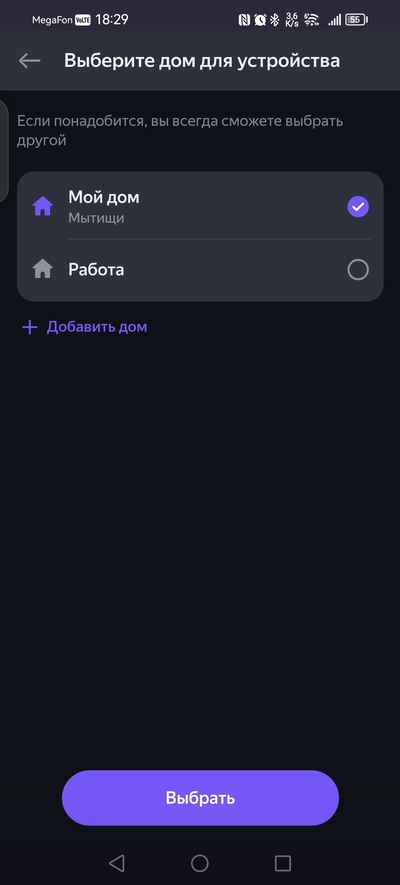Tap the alarm clock status icon

click(x=260, y=20)
